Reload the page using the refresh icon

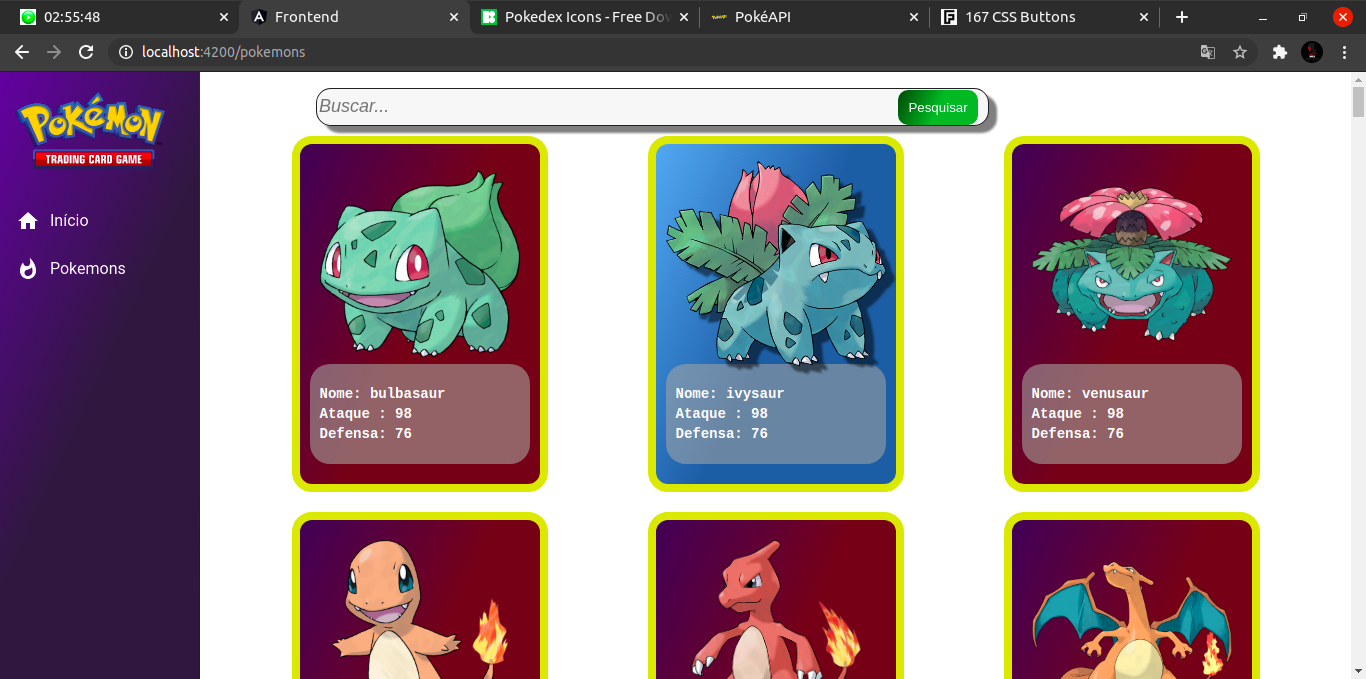tap(86, 52)
